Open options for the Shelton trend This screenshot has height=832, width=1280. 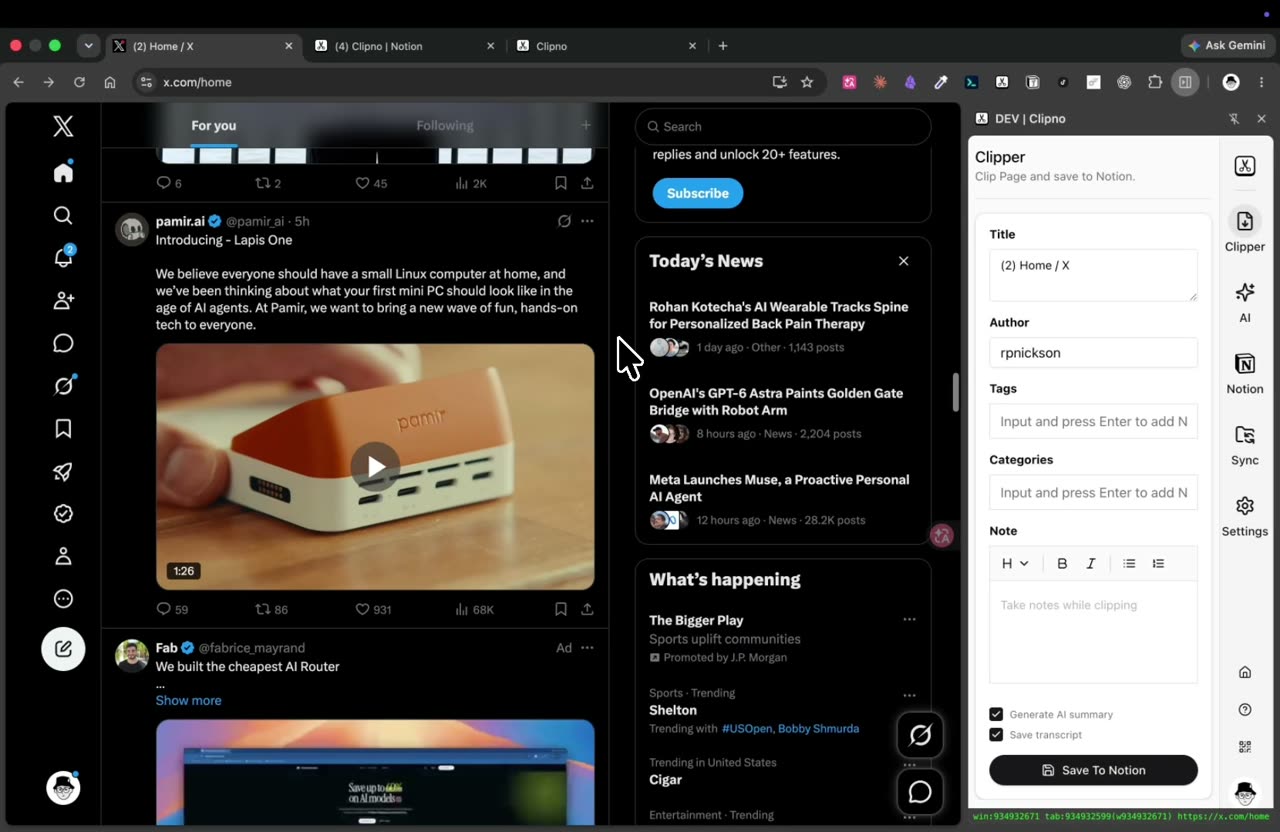point(909,695)
